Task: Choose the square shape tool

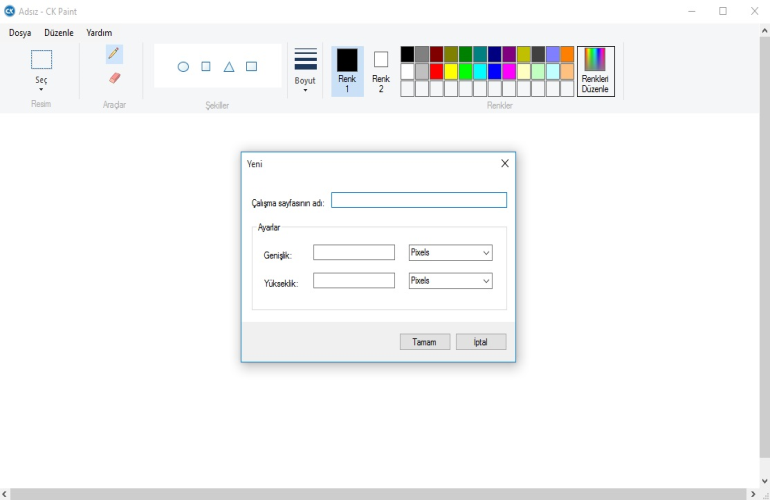Action: [x=206, y=67]
